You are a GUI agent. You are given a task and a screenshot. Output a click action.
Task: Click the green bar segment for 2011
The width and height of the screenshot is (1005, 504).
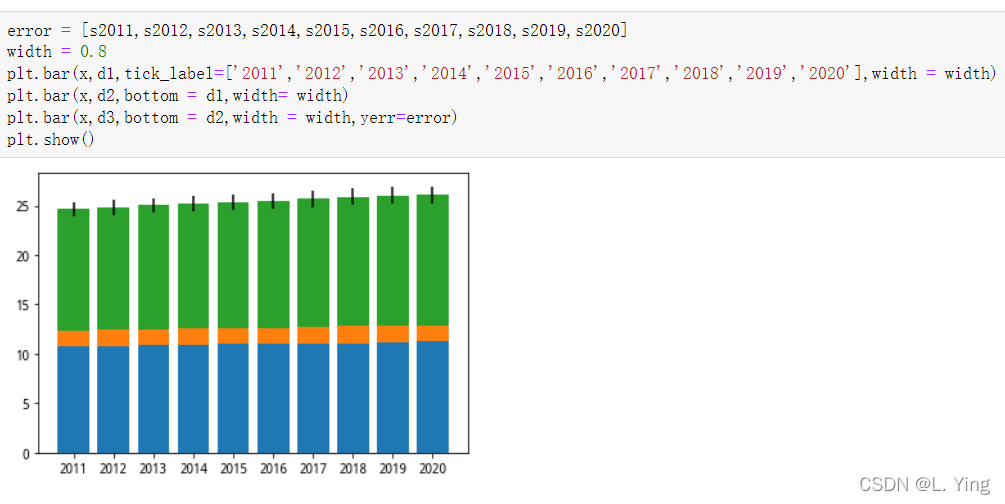[x=74, y=270]
